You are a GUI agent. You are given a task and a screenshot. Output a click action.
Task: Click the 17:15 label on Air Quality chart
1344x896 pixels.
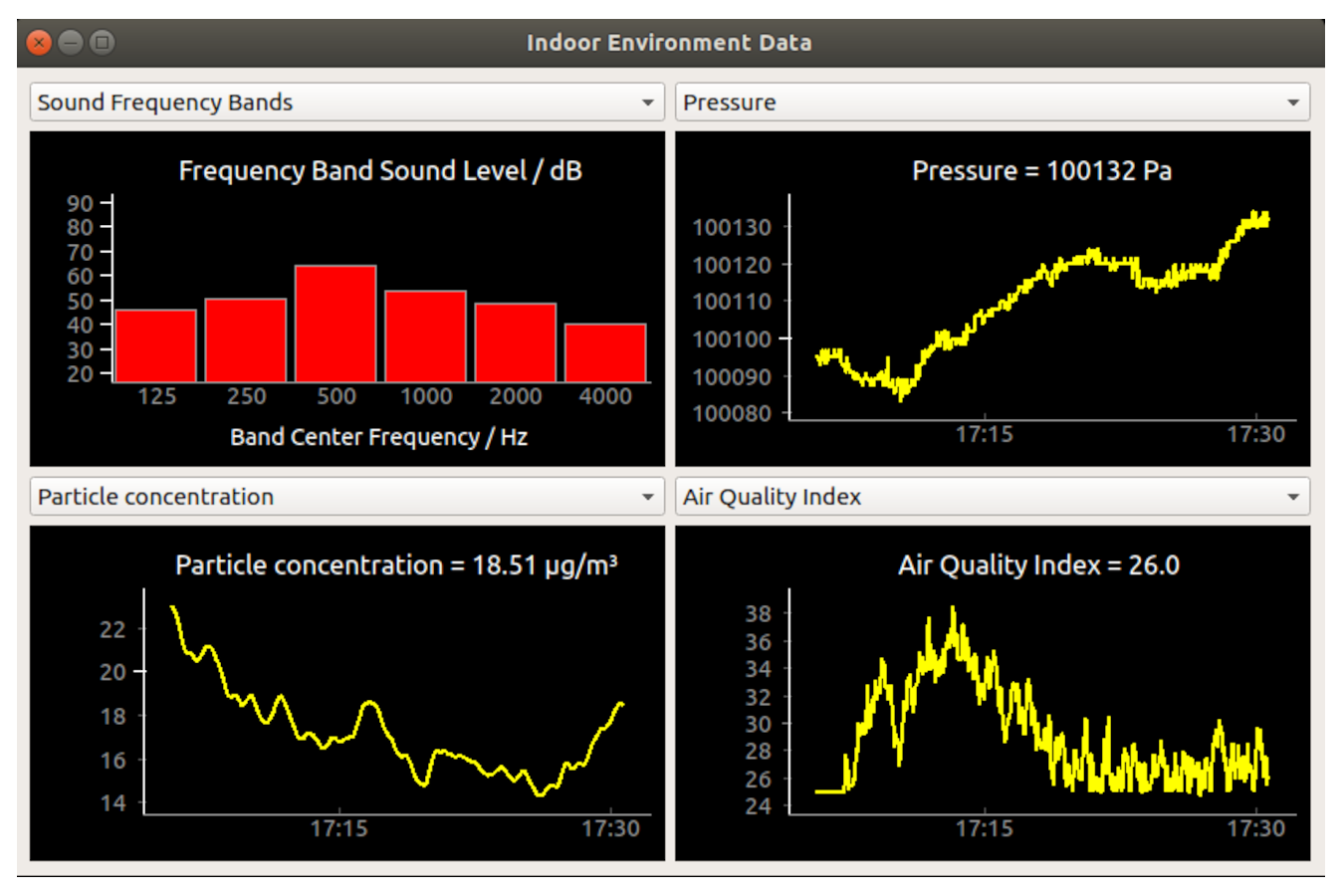coord(985,828)
